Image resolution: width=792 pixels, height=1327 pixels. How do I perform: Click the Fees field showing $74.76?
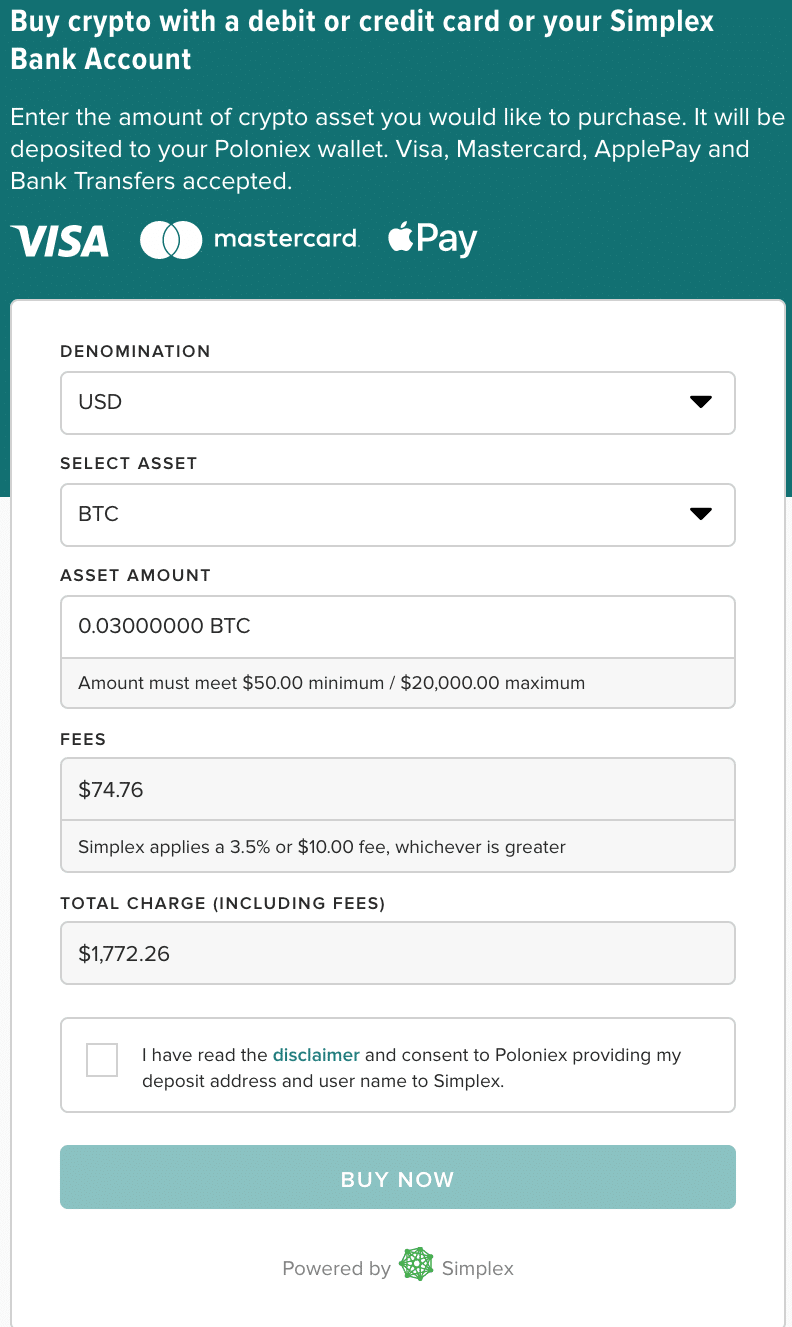coord(398,790)
